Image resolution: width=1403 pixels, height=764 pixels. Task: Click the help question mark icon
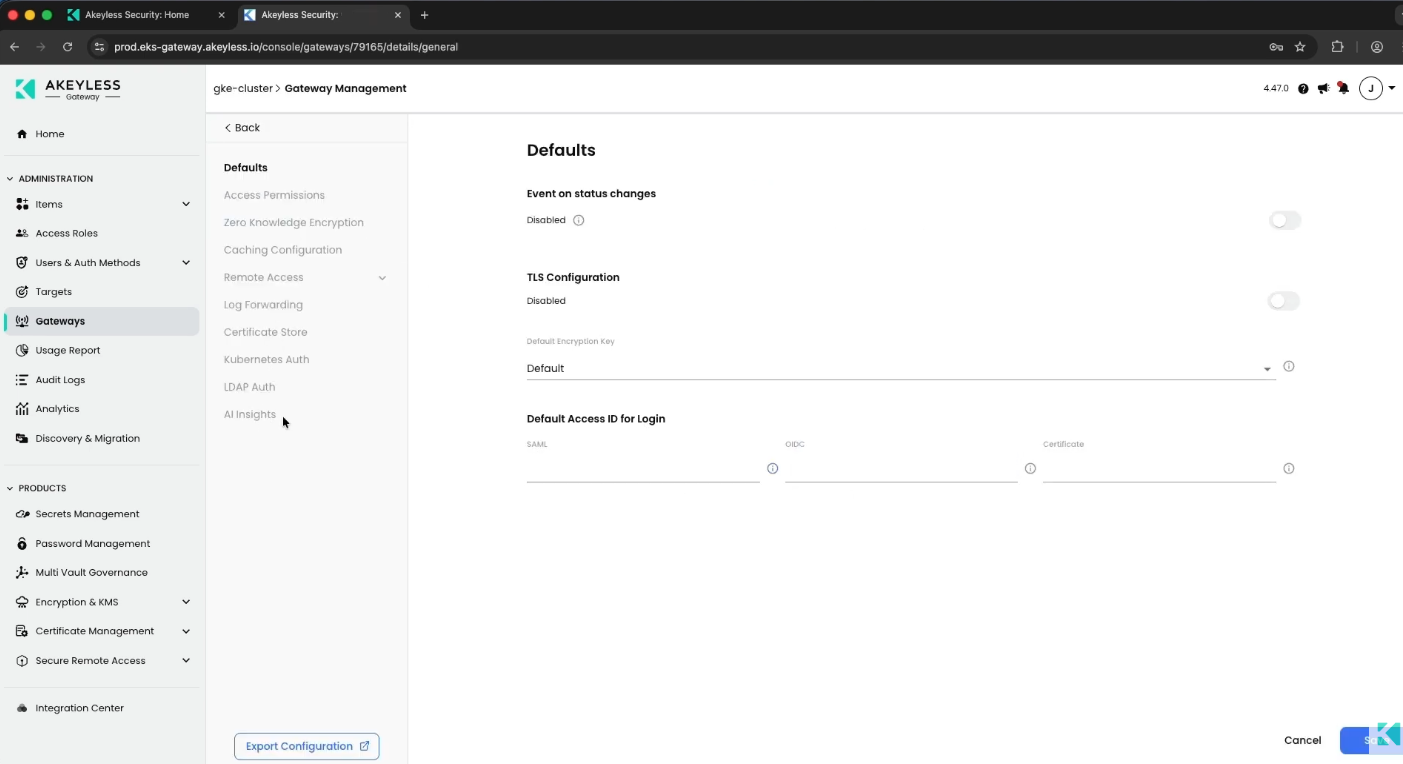pyautogui.click(x=1303, y=89)
